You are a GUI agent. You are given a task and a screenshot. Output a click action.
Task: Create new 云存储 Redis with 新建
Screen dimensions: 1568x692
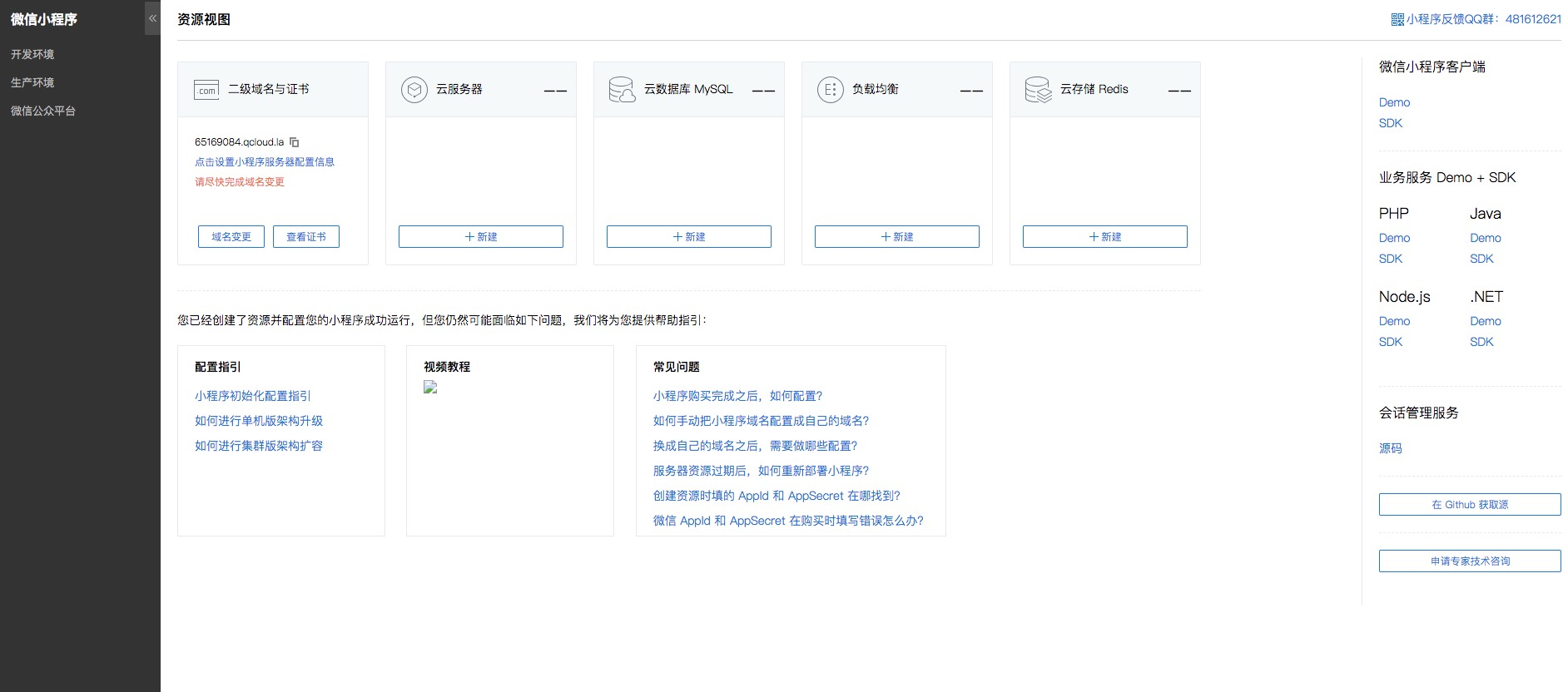(x=1105, y=237)
